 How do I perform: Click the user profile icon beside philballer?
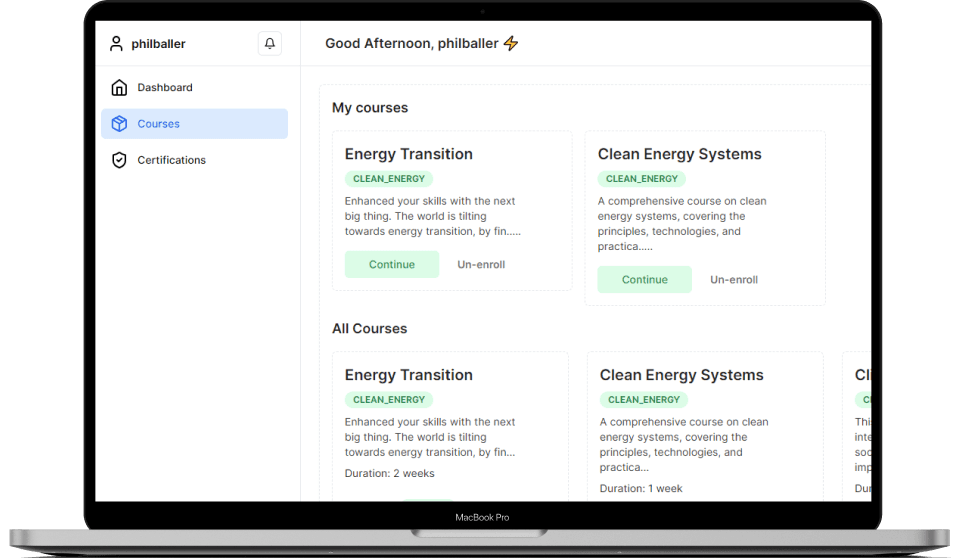click(x=116, y=43)
